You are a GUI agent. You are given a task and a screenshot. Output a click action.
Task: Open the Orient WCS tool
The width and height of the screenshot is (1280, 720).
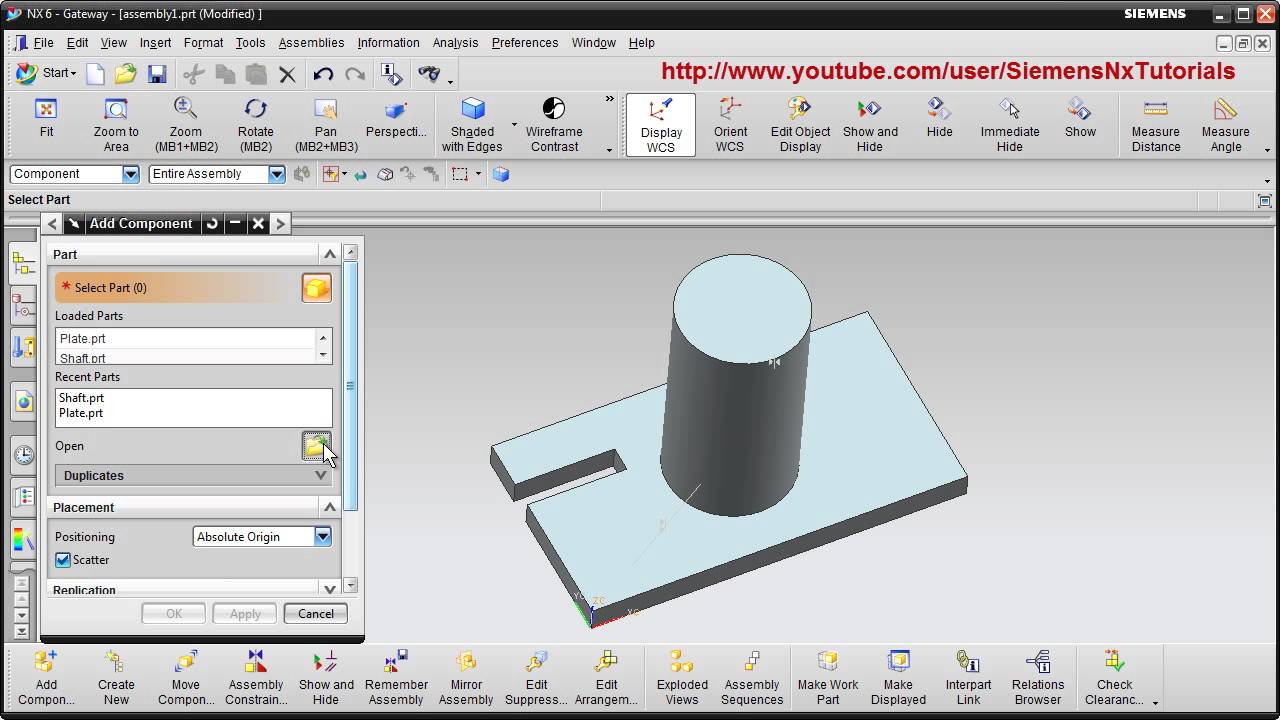[730, 109]
